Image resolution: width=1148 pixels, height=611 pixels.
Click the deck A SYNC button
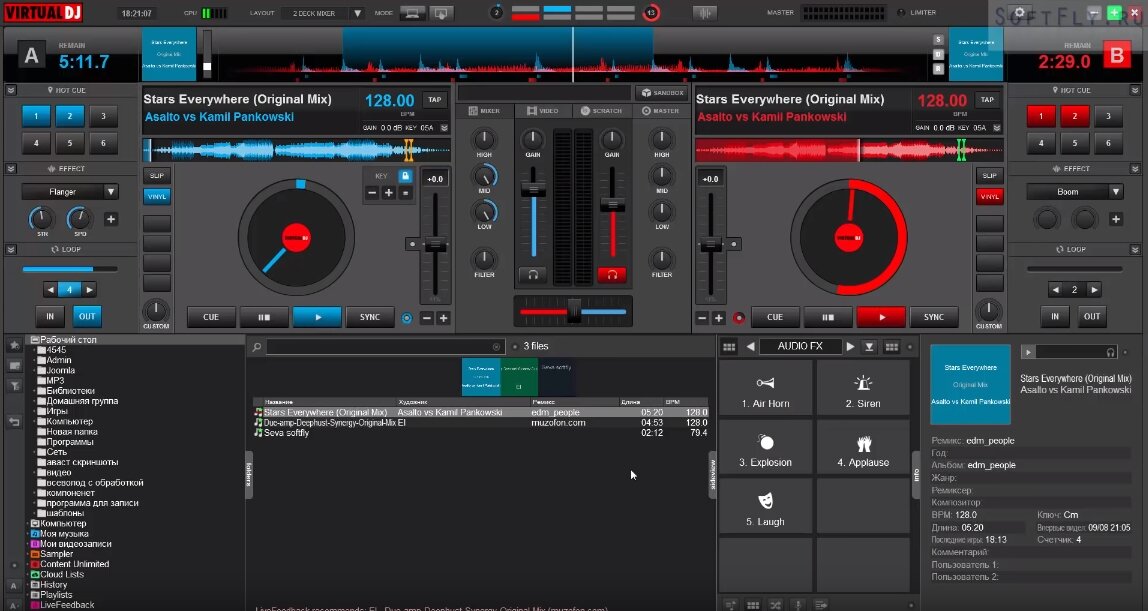(370, 318)
